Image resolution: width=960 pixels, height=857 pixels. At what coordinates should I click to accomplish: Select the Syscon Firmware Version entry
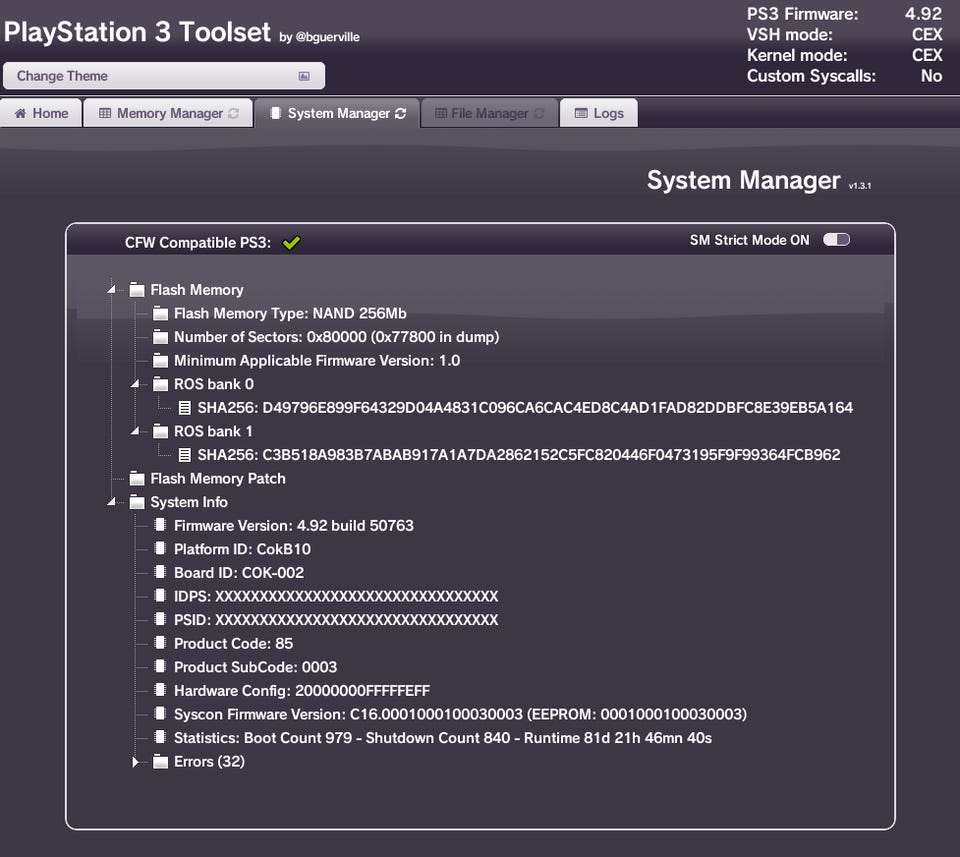click(460, 715)
